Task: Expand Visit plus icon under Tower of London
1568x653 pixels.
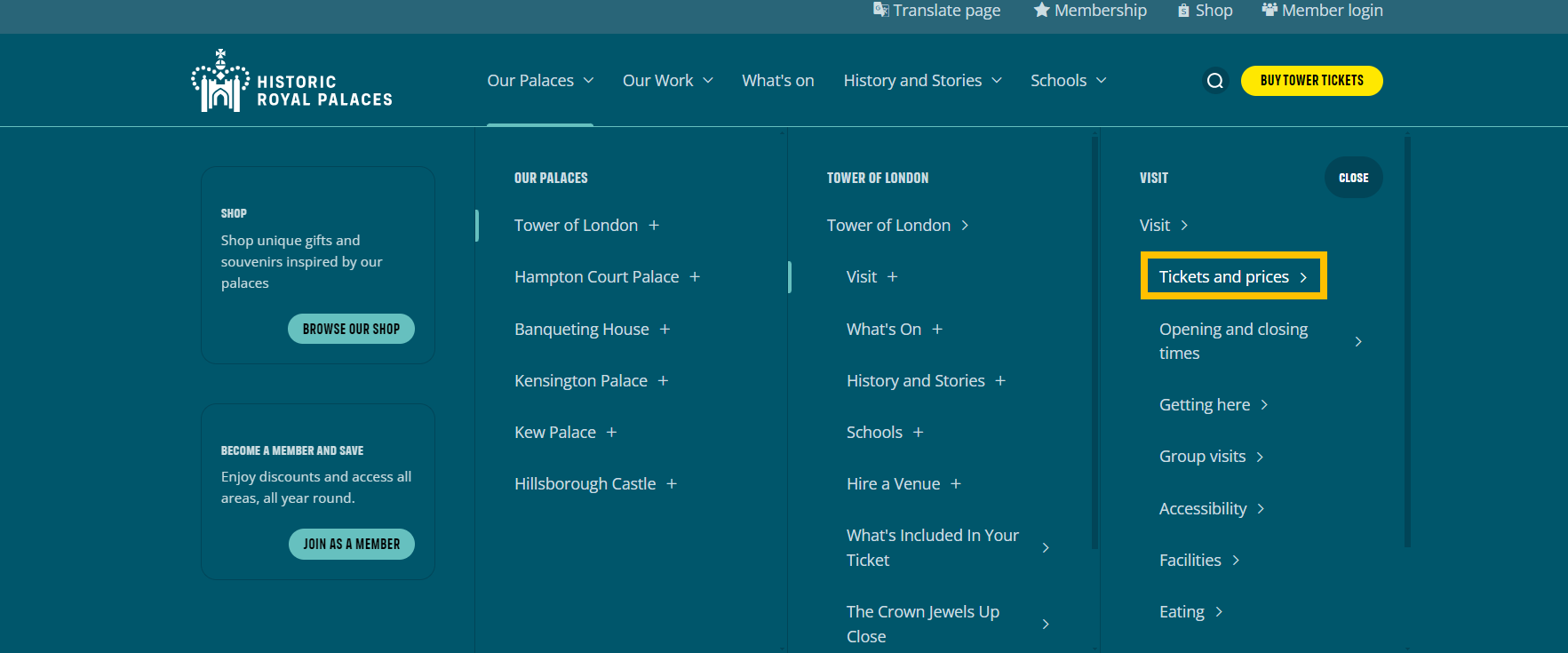Action: click(x=893, y=277)
